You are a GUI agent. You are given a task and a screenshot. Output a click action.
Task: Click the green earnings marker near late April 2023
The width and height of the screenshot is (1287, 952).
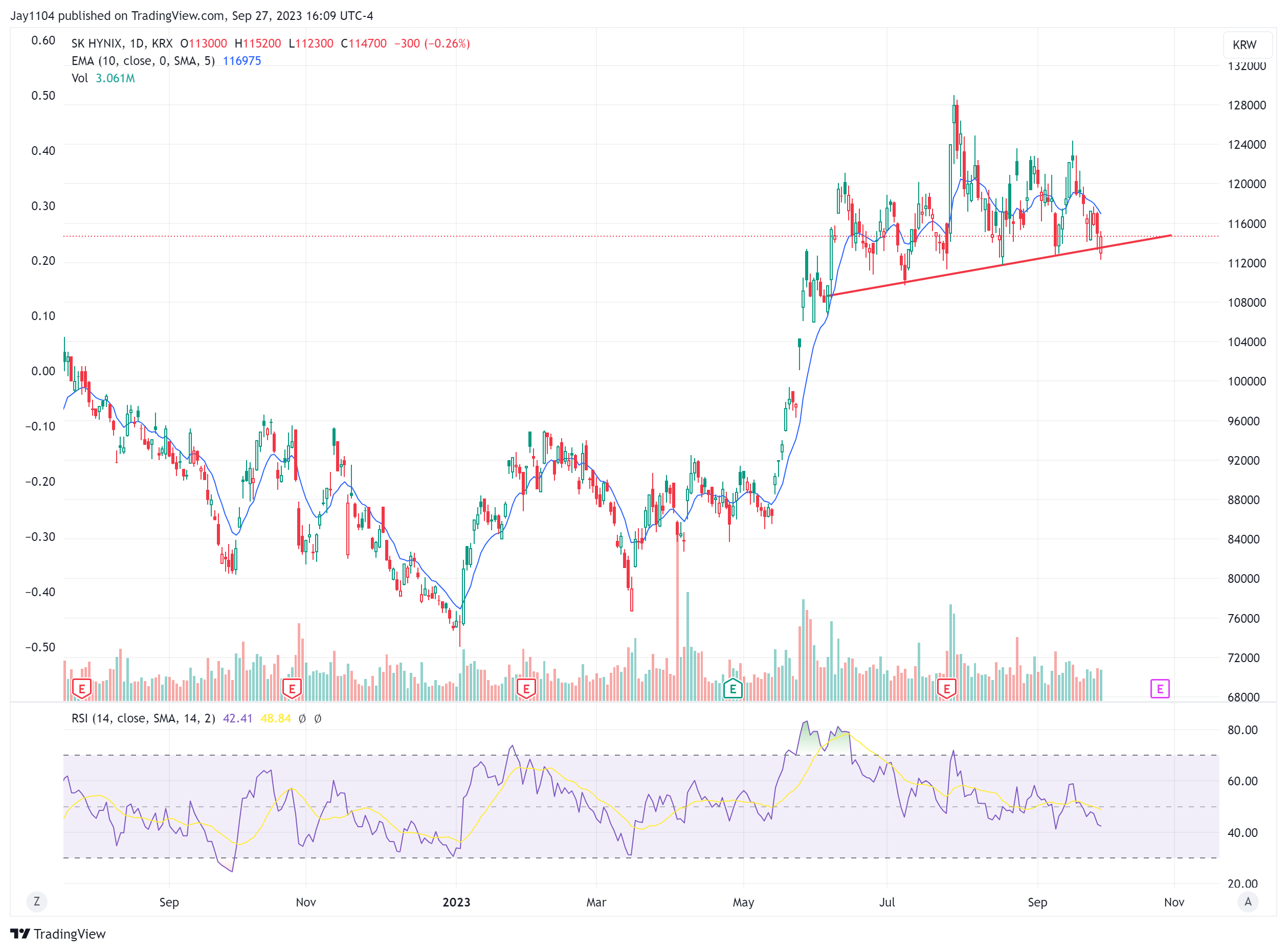[733, 689]
